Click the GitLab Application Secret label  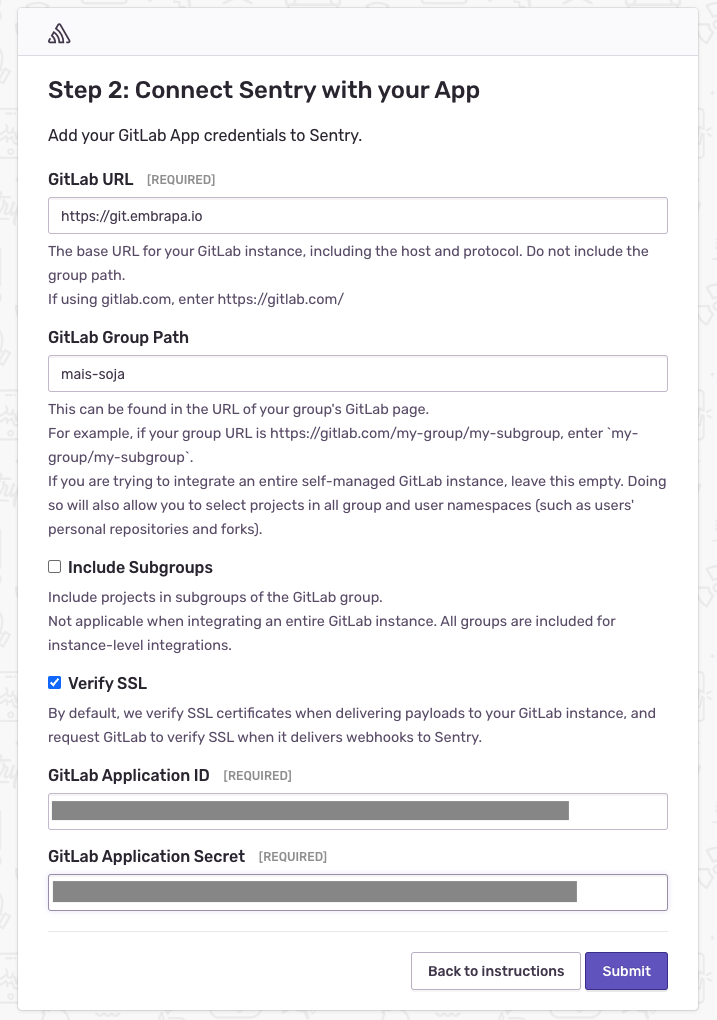tap(146, 855)
